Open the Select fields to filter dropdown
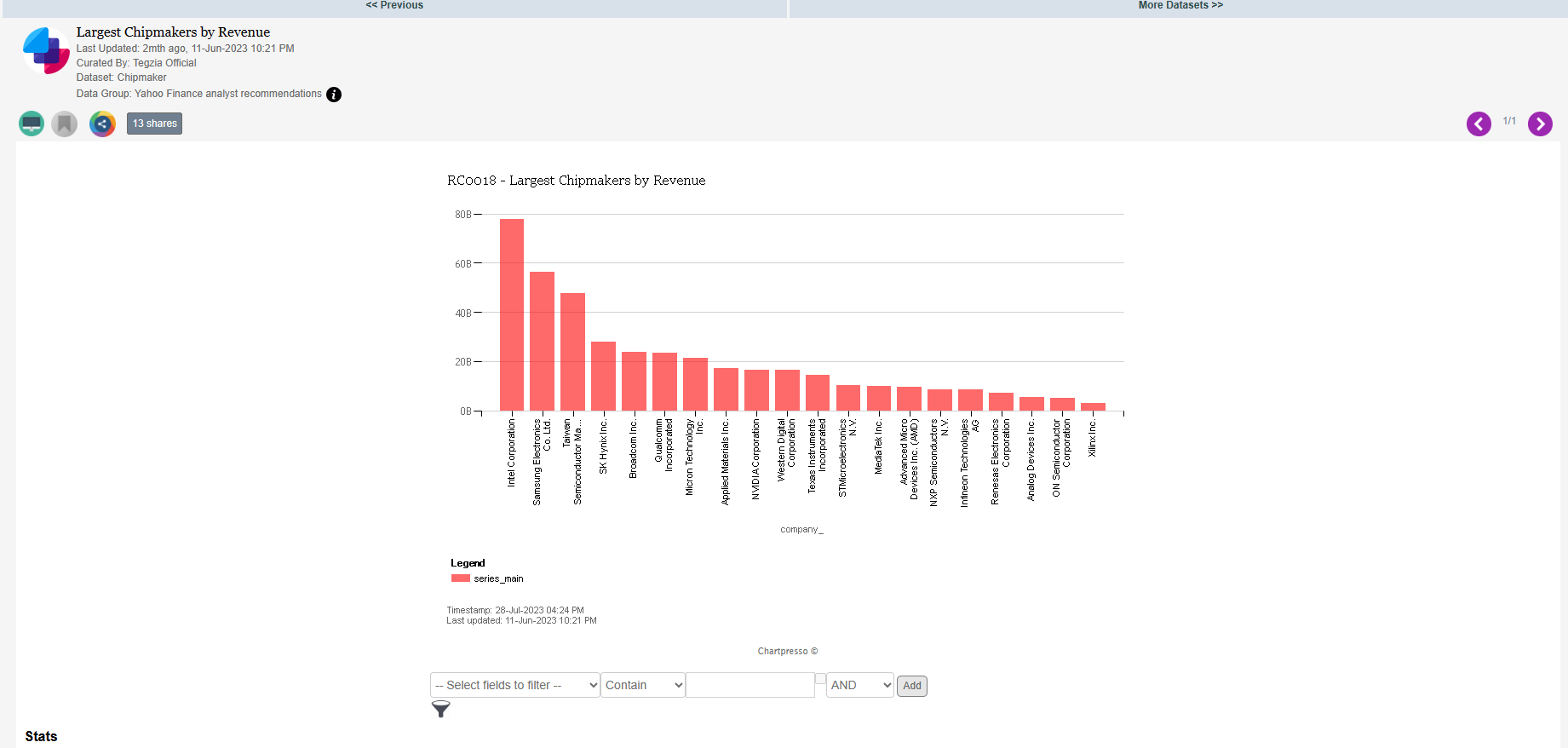Screen dimensions: 1568x748 tap(515, 685)
